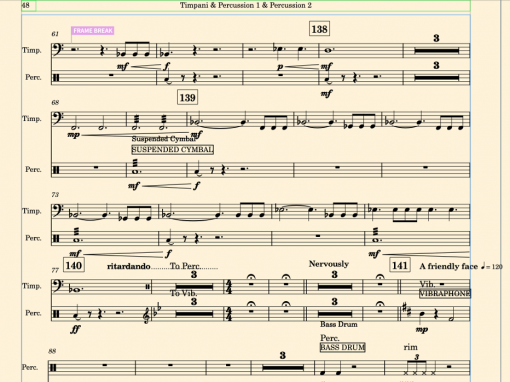The height and width of the screenshot is (382, 510).
Task: Select rehearsal mark 140
Action: click(x=74, y=265)
